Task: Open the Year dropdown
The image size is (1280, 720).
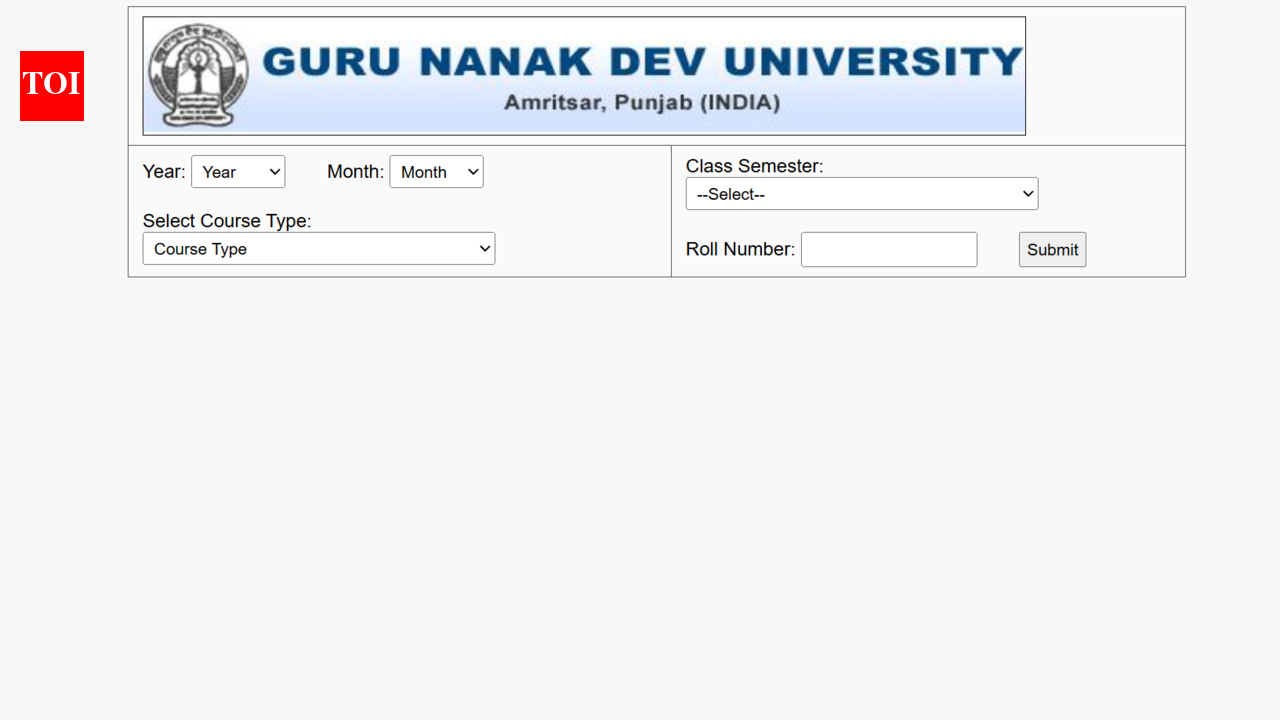Action: click(238, 171)
